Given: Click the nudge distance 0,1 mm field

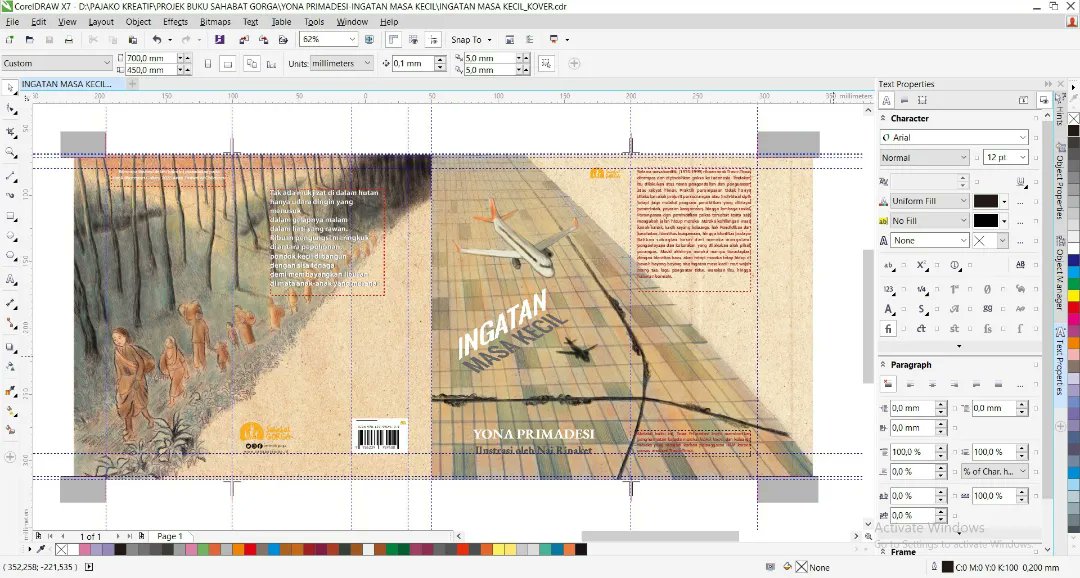Looking at the screenshot, I should tap(413, 63).
